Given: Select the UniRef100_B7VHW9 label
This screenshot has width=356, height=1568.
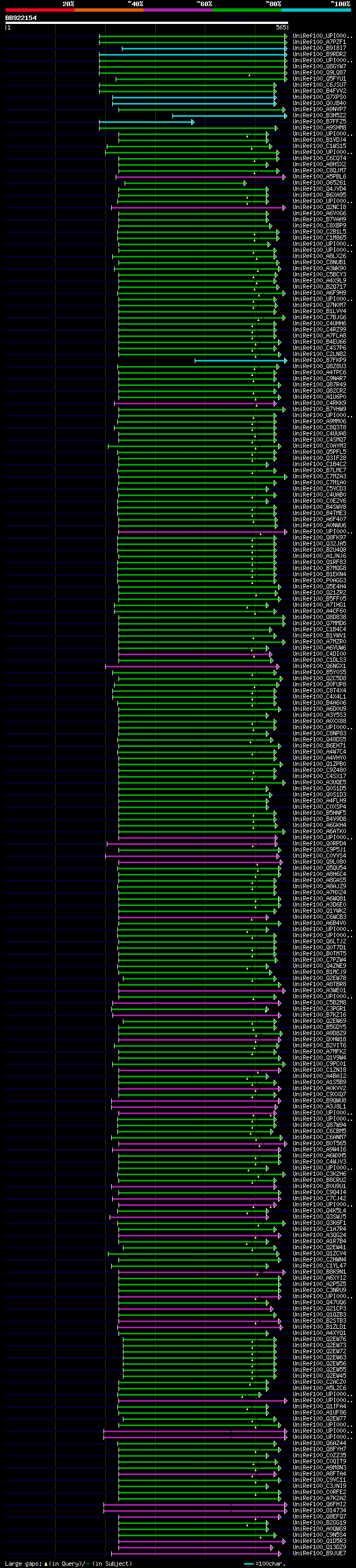Looking at the screenshot, I should (319, 409).
